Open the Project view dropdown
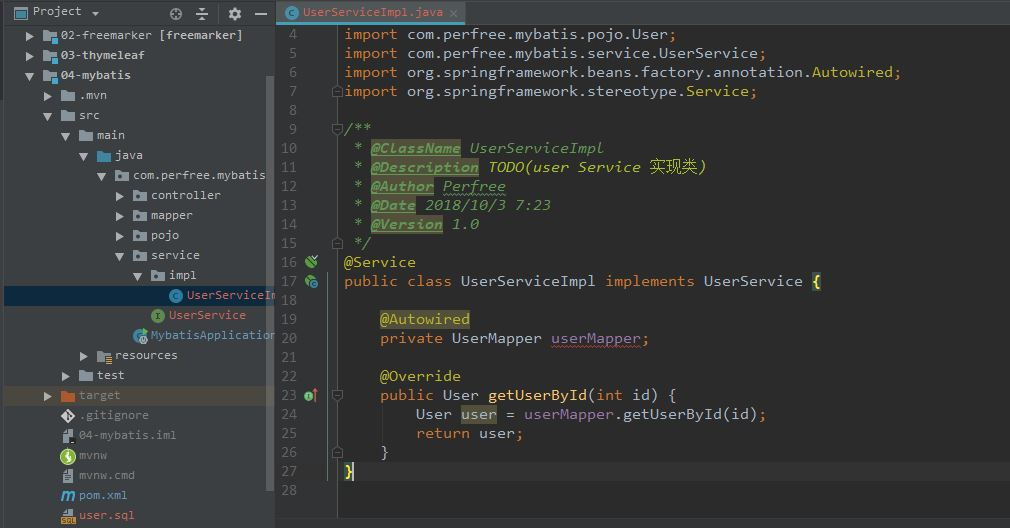 (95, 14)
